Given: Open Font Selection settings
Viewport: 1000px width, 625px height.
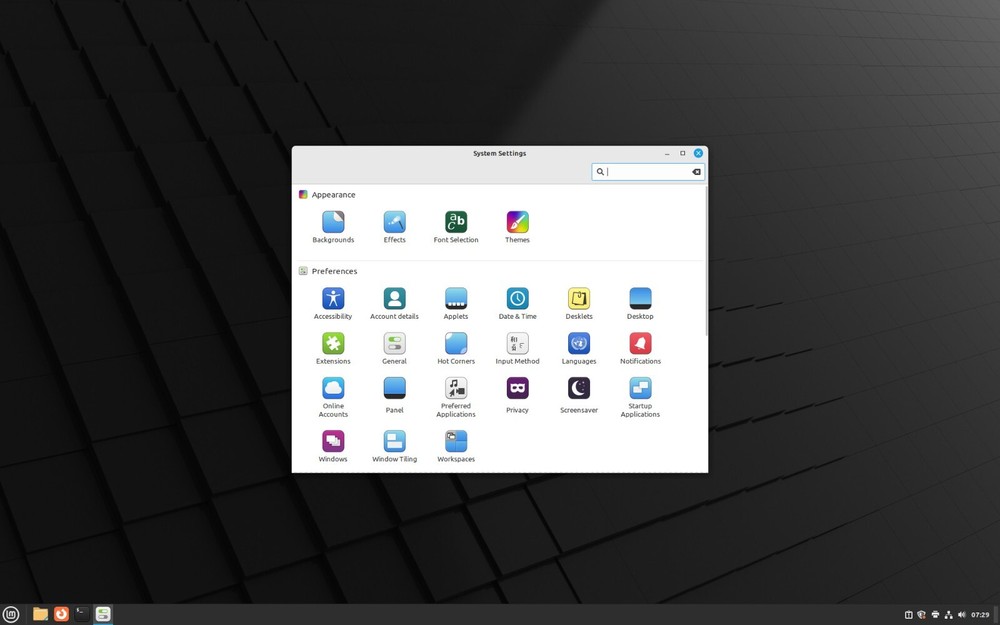Looking at the screenshot, I should 456,224.
